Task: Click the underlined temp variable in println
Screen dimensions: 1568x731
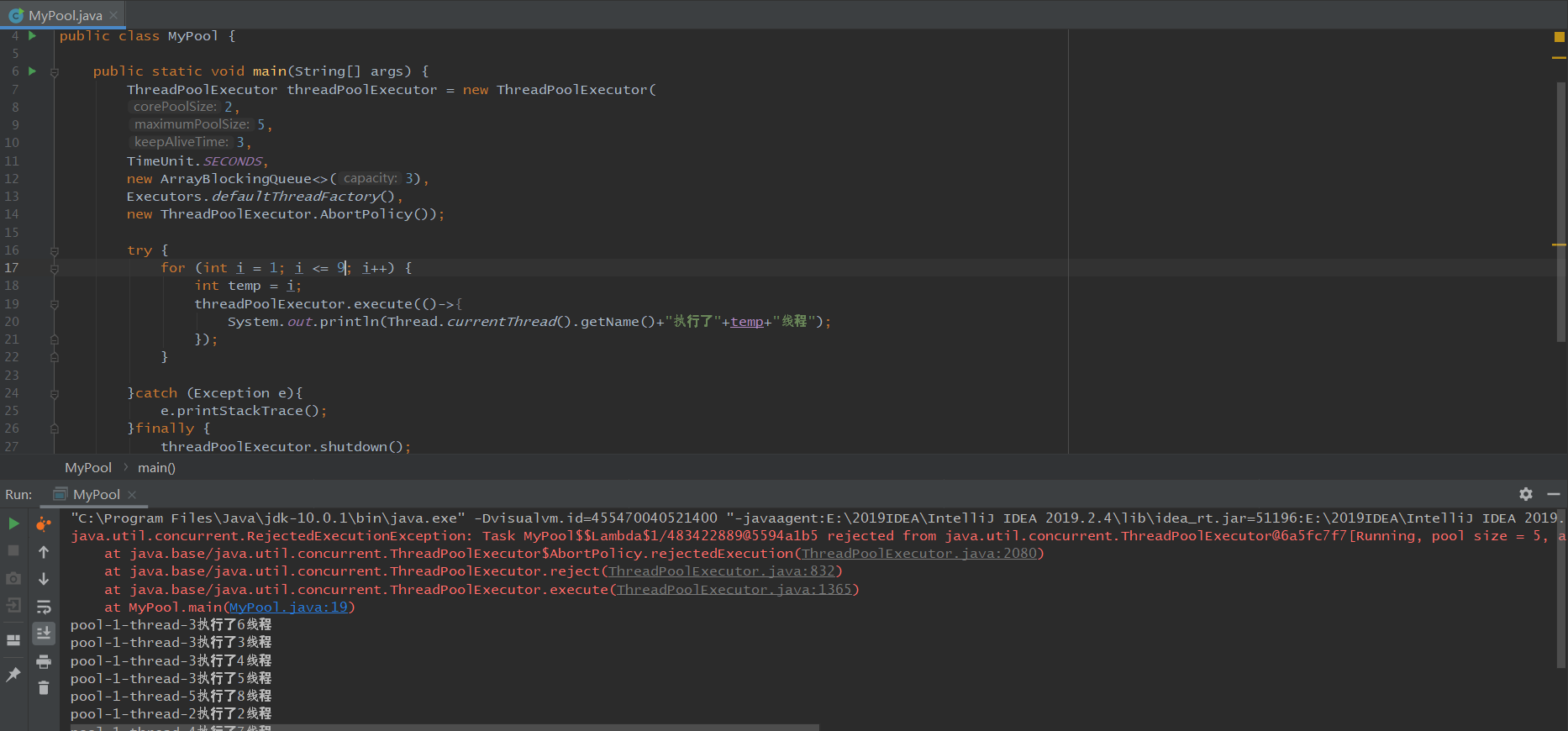Action: pyautogui.click(x=747, y=322)
